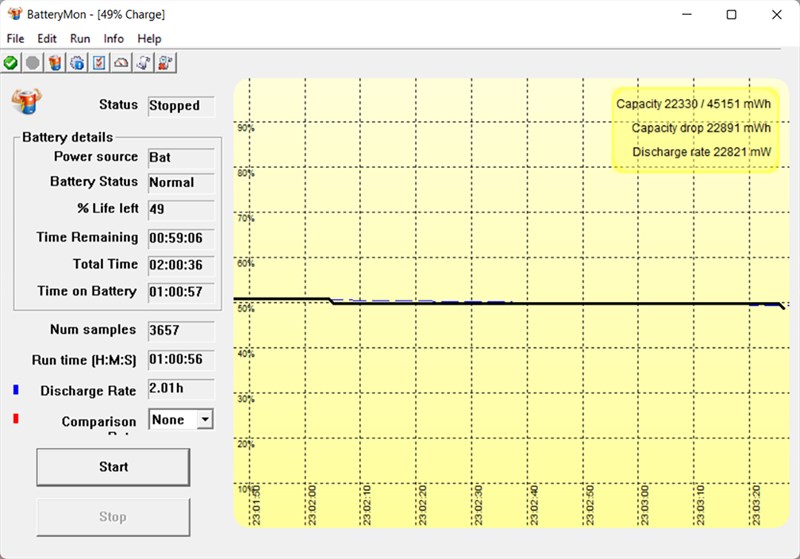This screenshot has width=800, height=559.
Task: Click the blue Discharge Rate color marker
Action: [x=16, y=390]
